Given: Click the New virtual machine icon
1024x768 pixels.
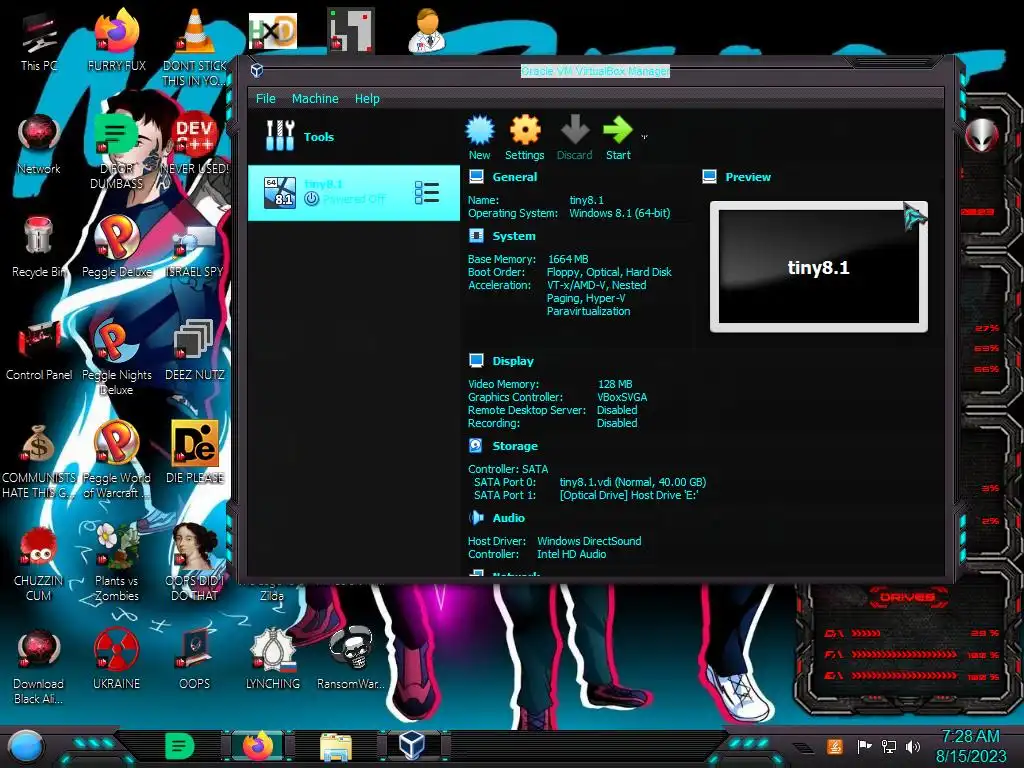Looking at the screenshot, I should (480, 130).
